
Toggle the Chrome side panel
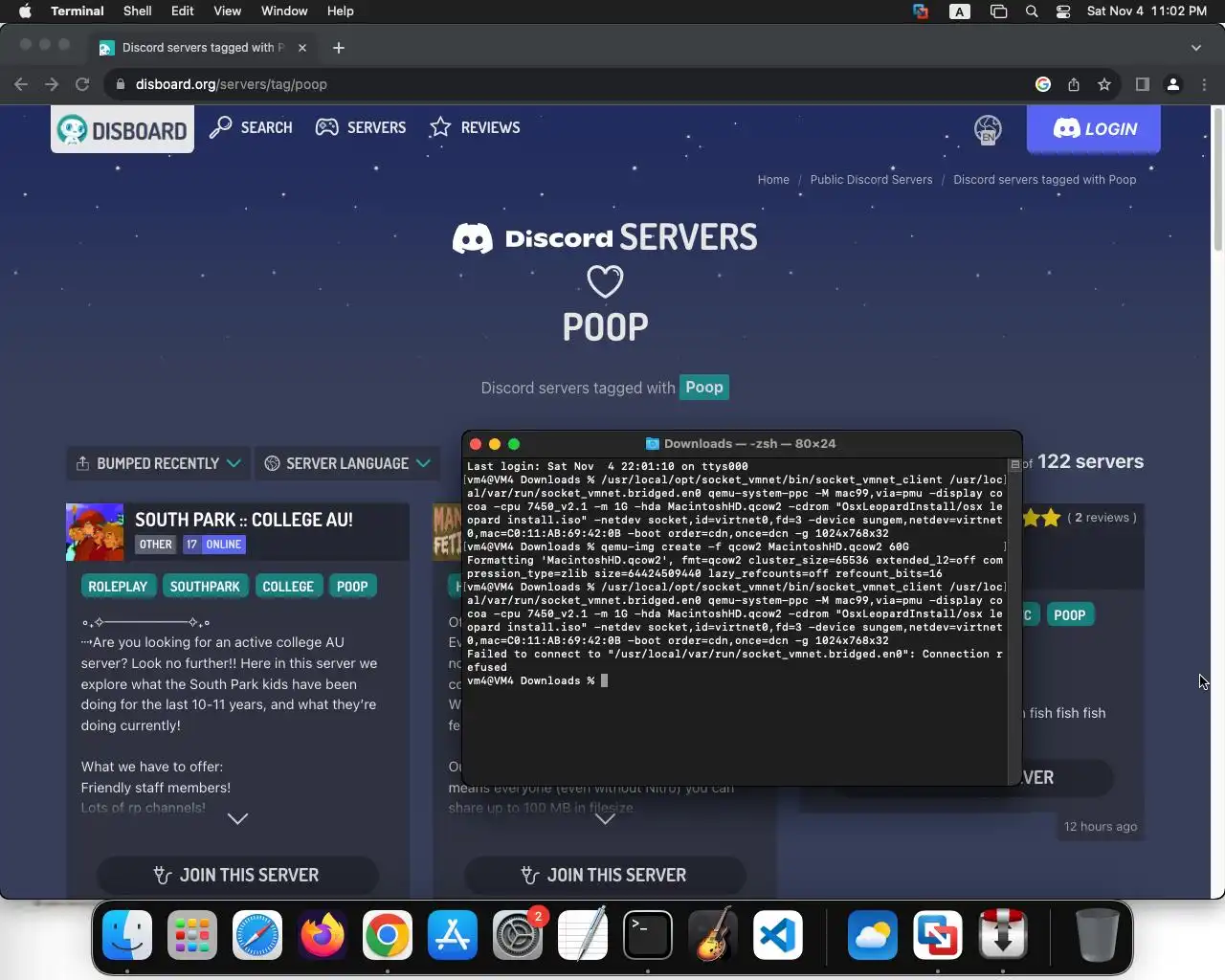pyautogui.click(x=1142, y=84)
